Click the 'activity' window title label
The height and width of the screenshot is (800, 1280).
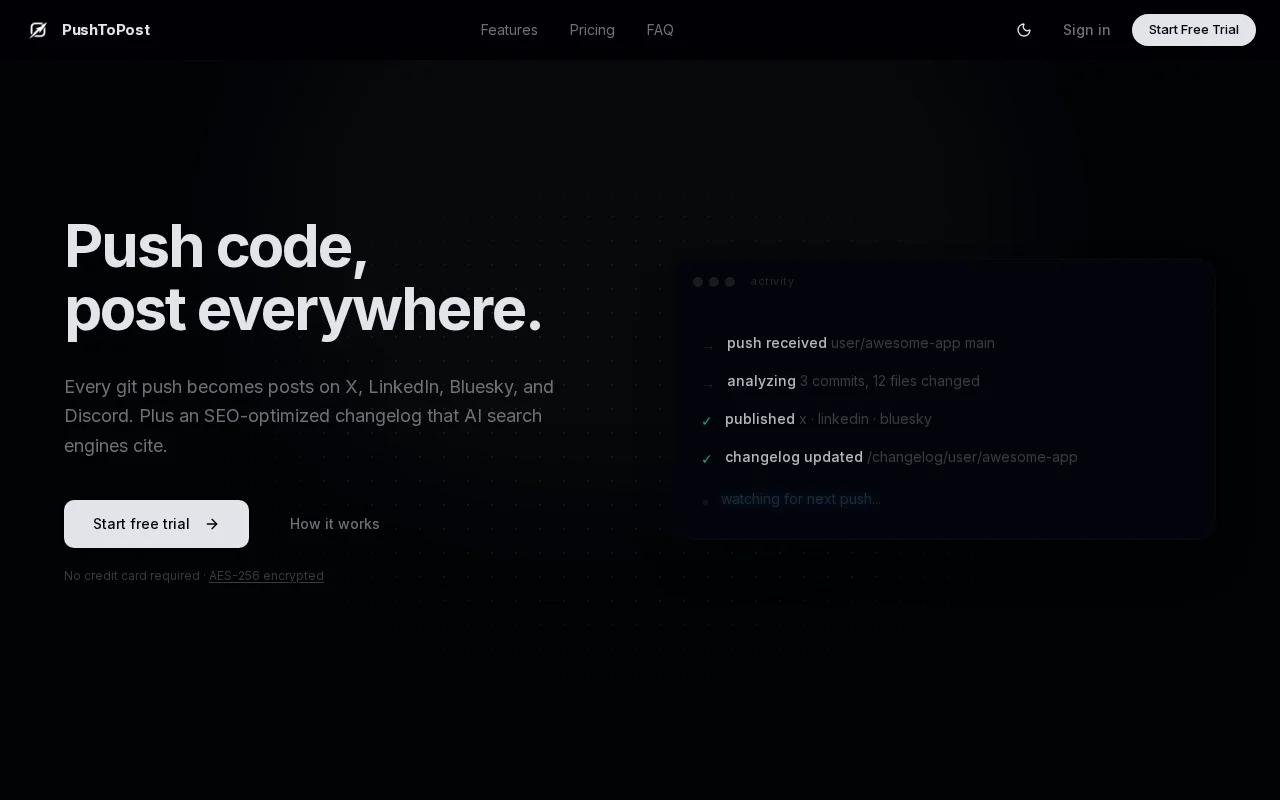[x=772, y=282]
